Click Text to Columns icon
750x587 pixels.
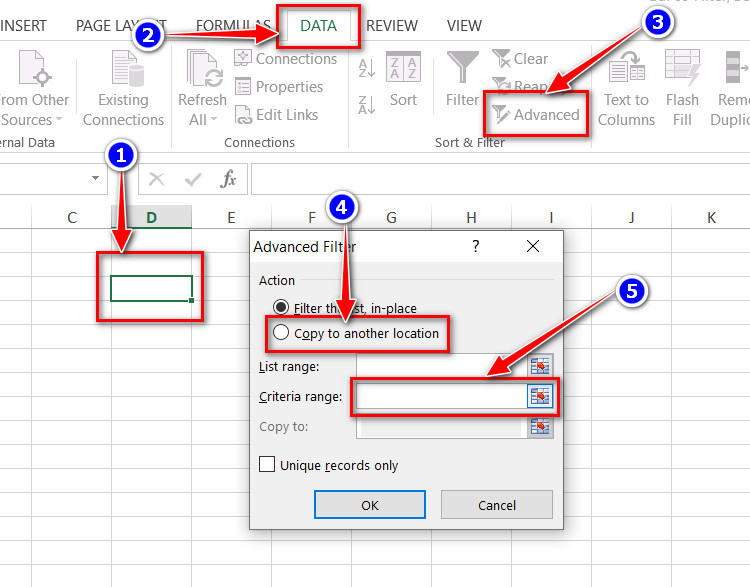626,66
